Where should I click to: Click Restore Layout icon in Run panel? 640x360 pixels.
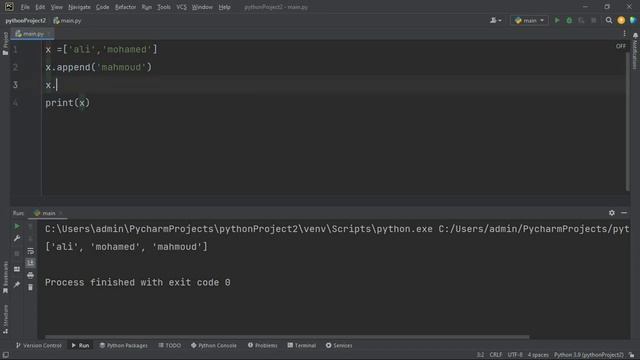pos(17,269)
